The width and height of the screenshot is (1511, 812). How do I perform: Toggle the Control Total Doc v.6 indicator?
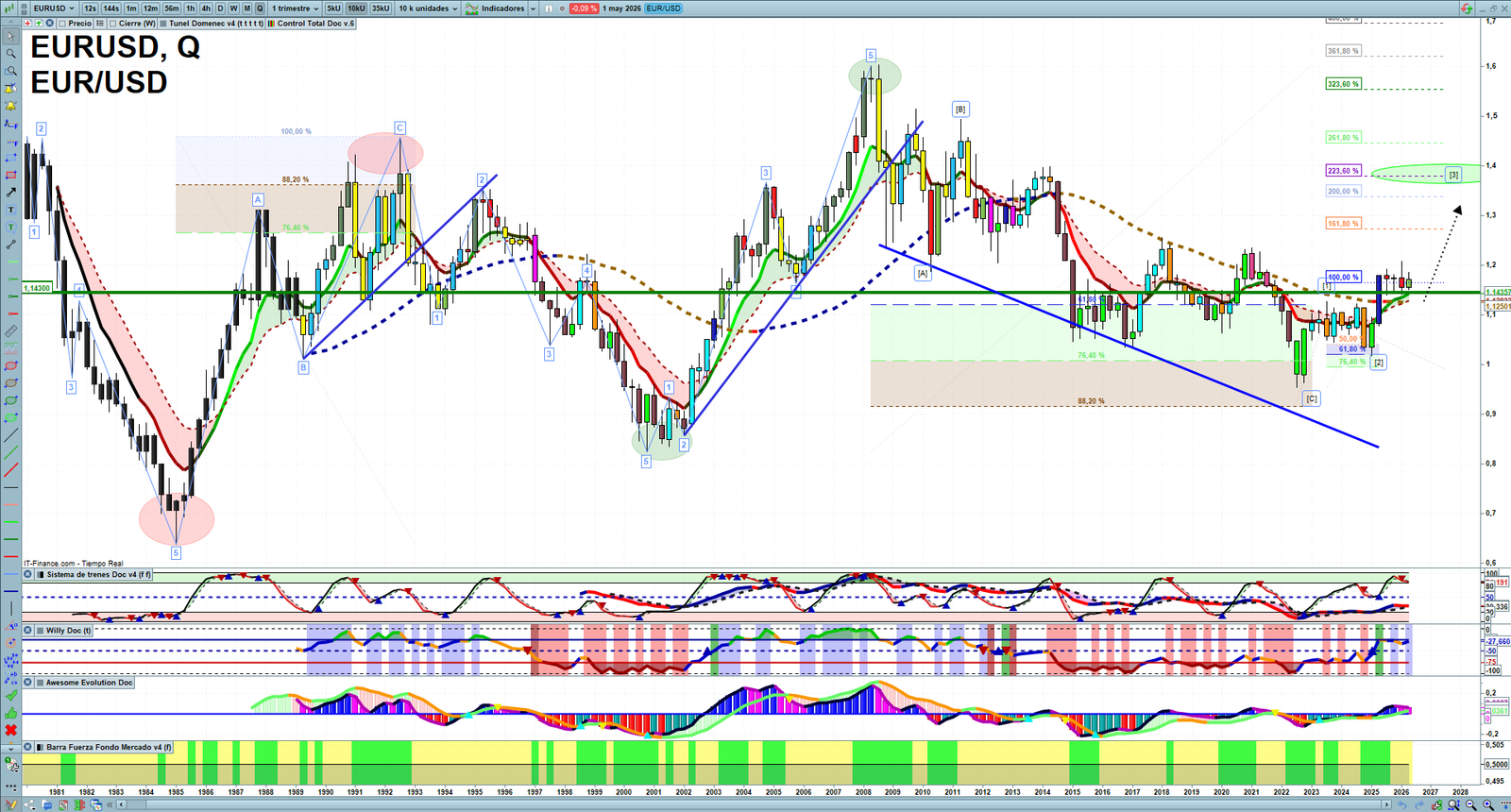(271, 24)
